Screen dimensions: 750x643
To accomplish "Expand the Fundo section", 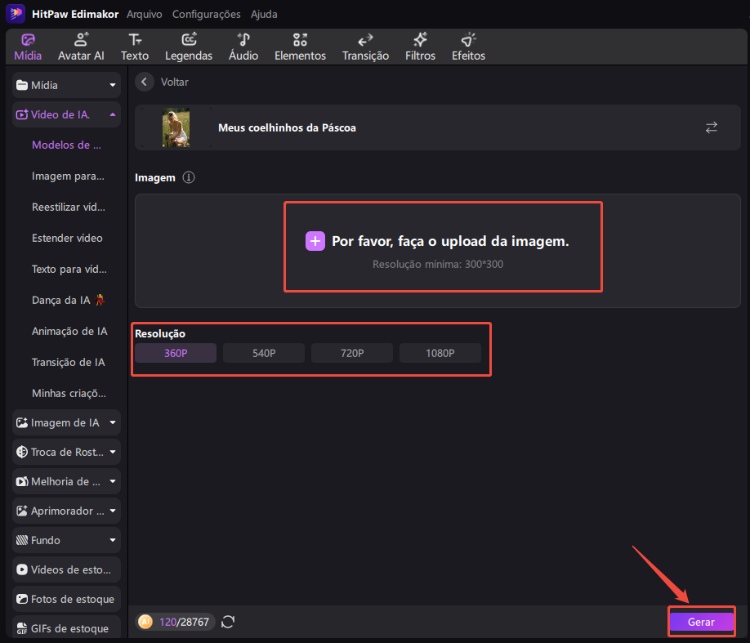I will [67, 540].
